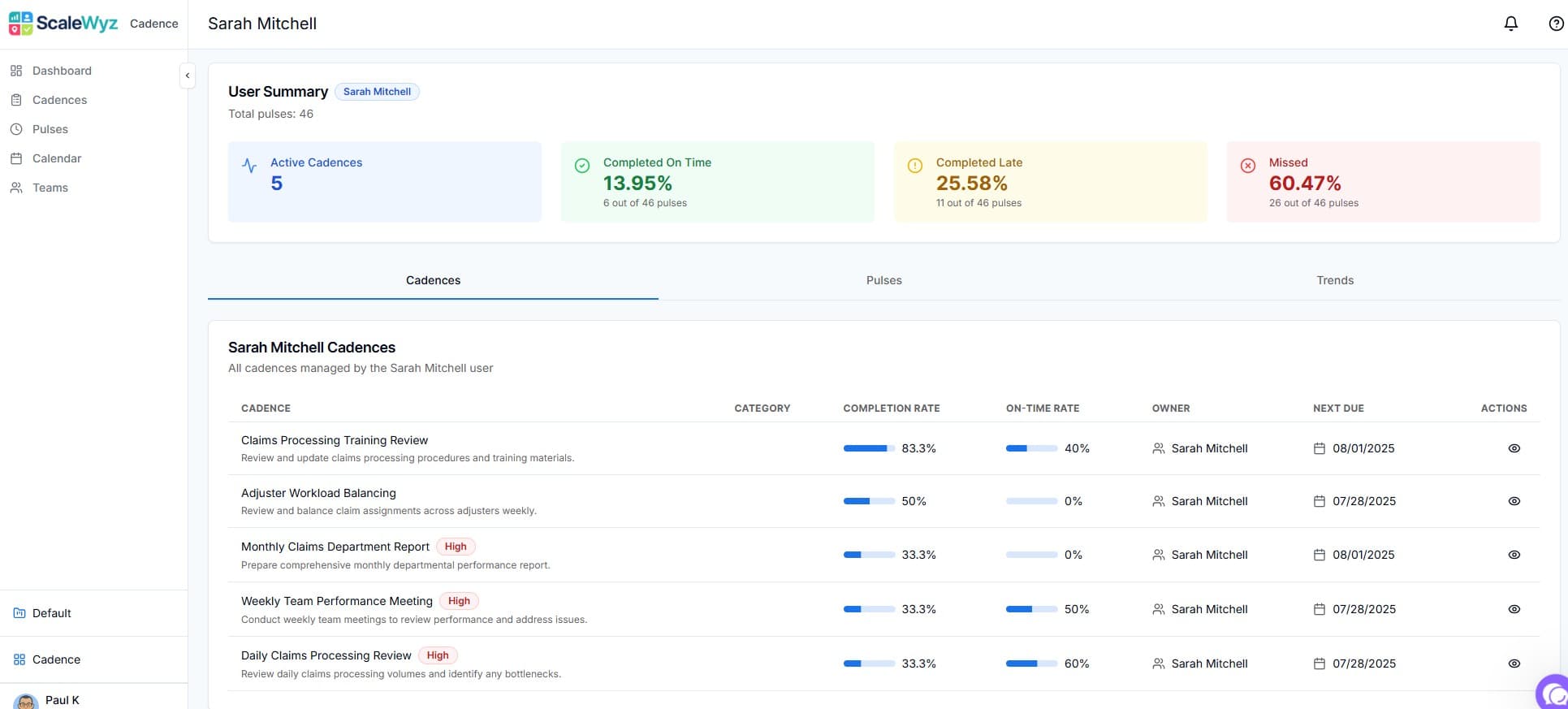
Task: View Daily Claims Processing Review eye icon
Action: (x=1514, y=664)
